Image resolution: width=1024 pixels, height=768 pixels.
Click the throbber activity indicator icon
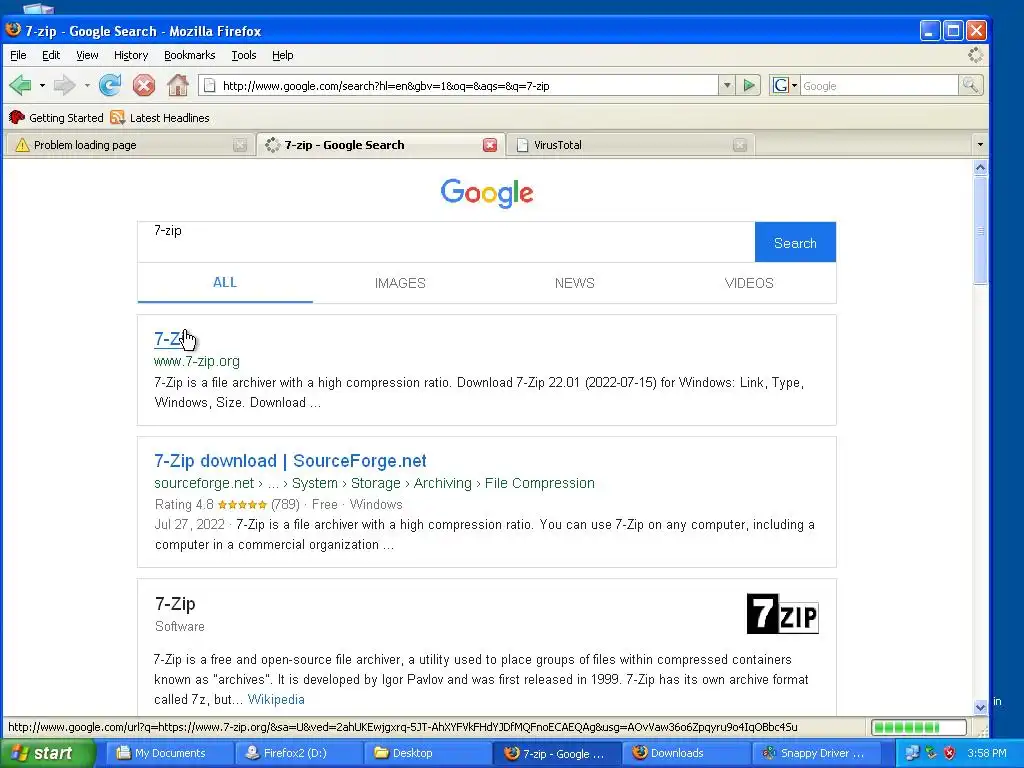[x=975, y=55]
